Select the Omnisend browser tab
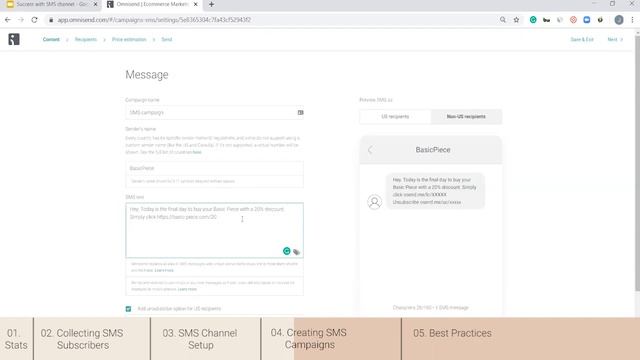The image size is (640, 360). click(152, 4)
